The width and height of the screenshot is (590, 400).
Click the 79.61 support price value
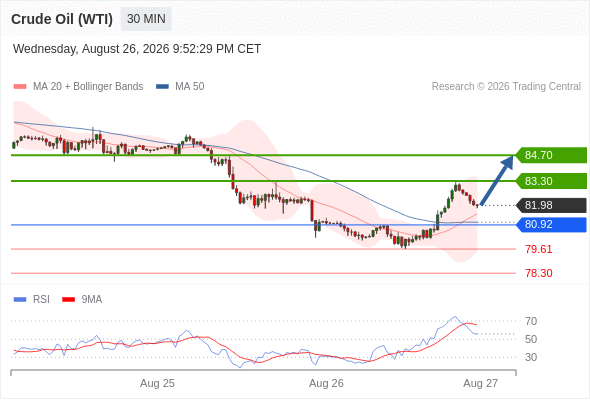tap(539, 249)
